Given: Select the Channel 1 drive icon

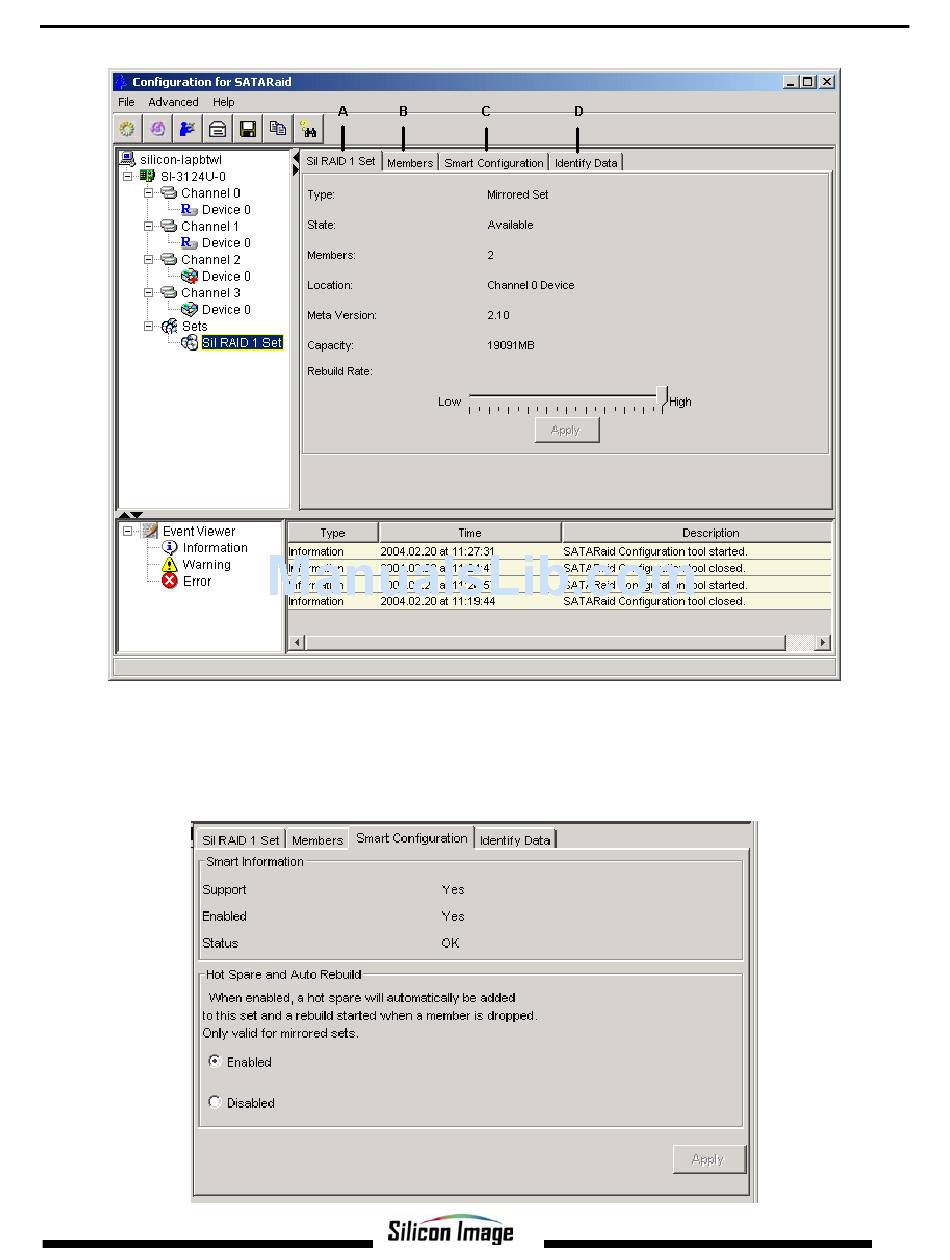Looking at the screenshot, I should pyautogui.click(x=169, y=226).
